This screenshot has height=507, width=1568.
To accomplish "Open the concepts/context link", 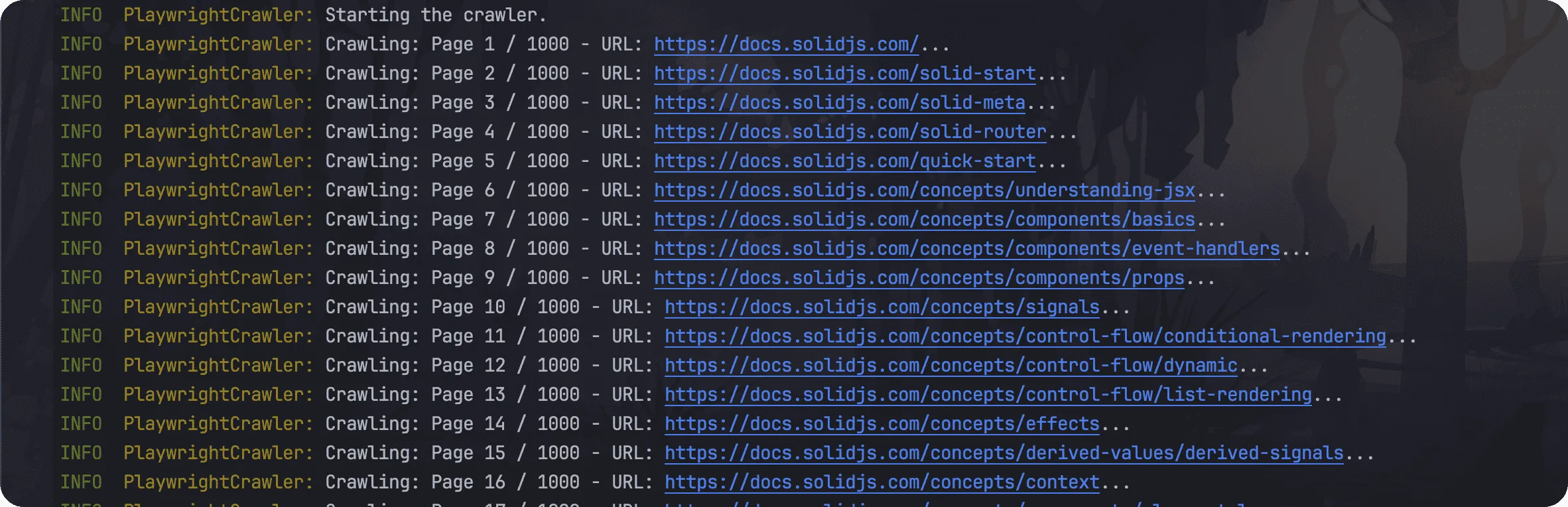I will [x=882, y=482].
